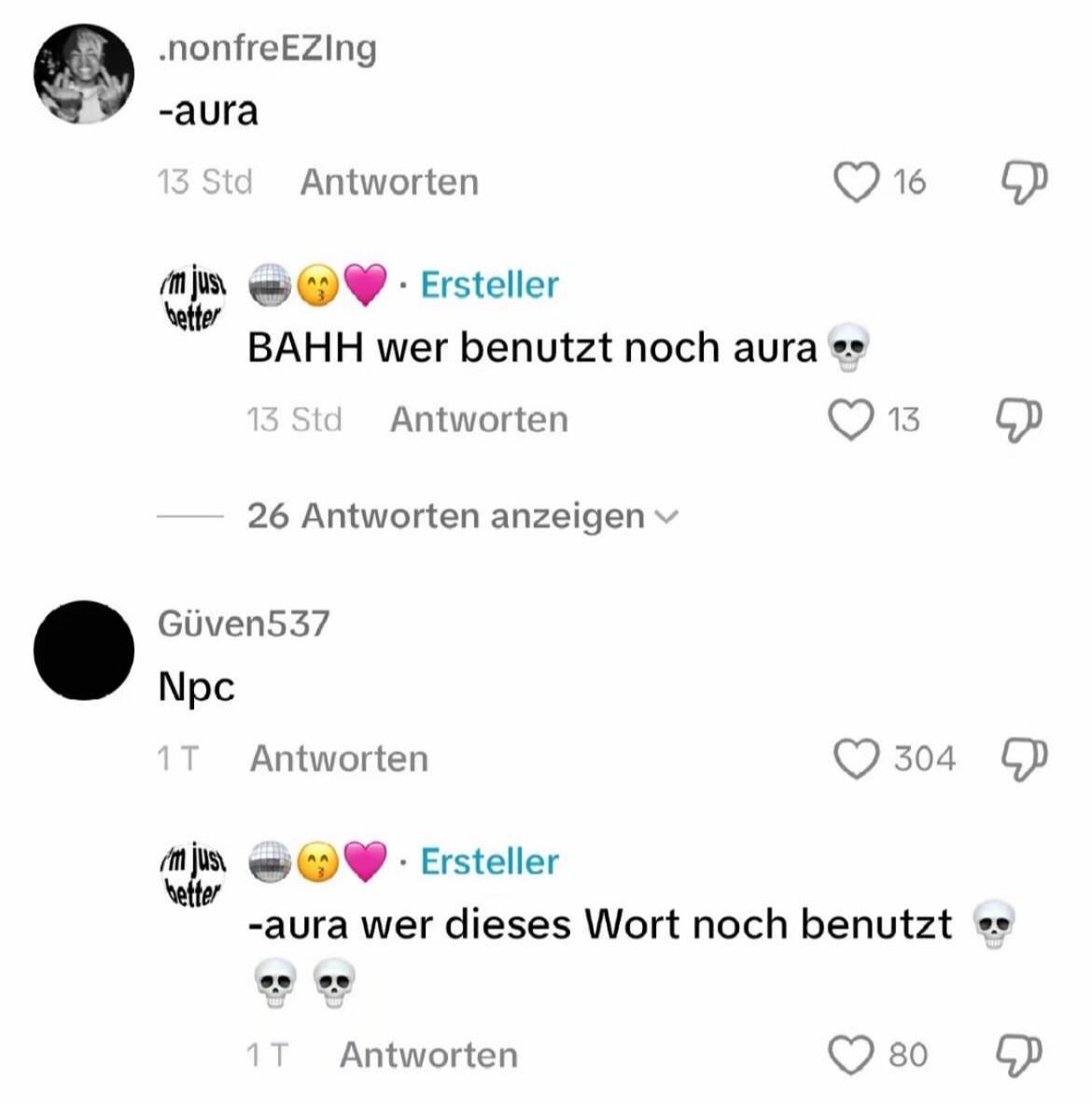Screen dimensions: 1092x1105
Task: Like the 'BAHH wer benutzt noch aura' reply
Action: tap(851, 420)
